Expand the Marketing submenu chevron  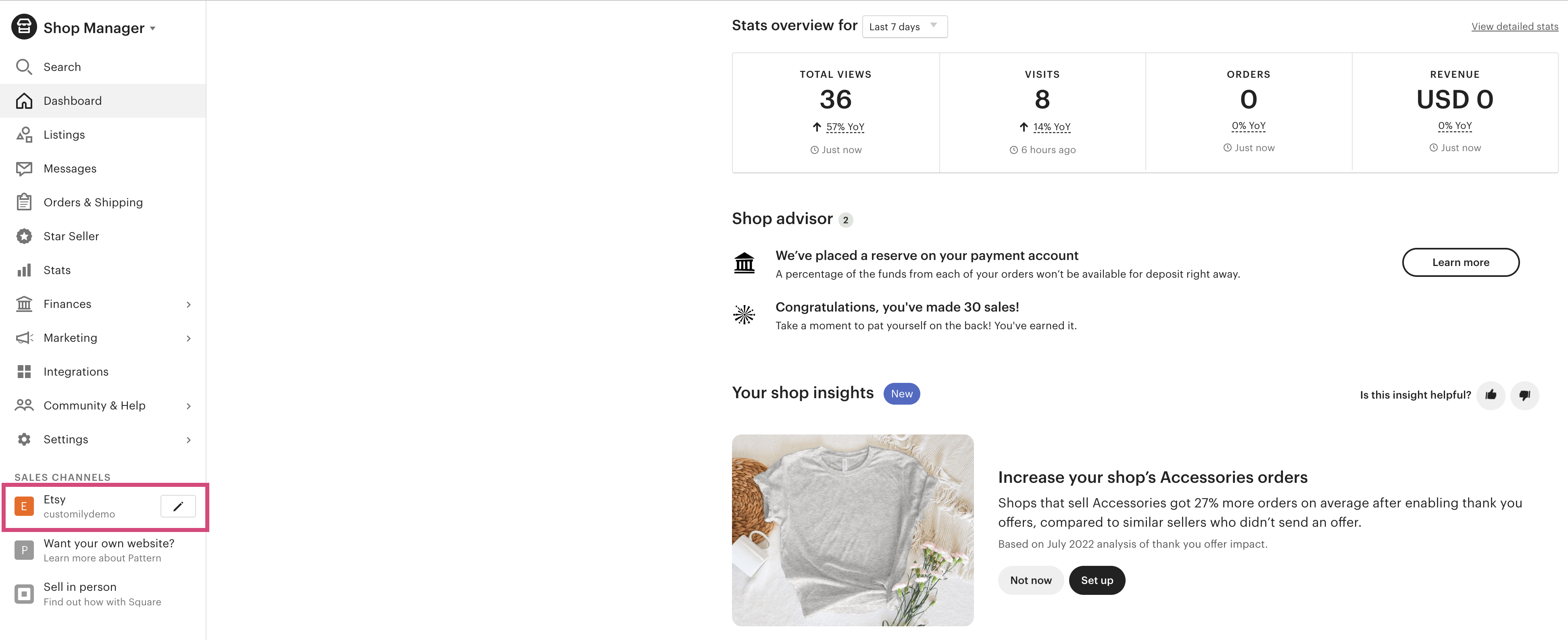pos(189,338)
